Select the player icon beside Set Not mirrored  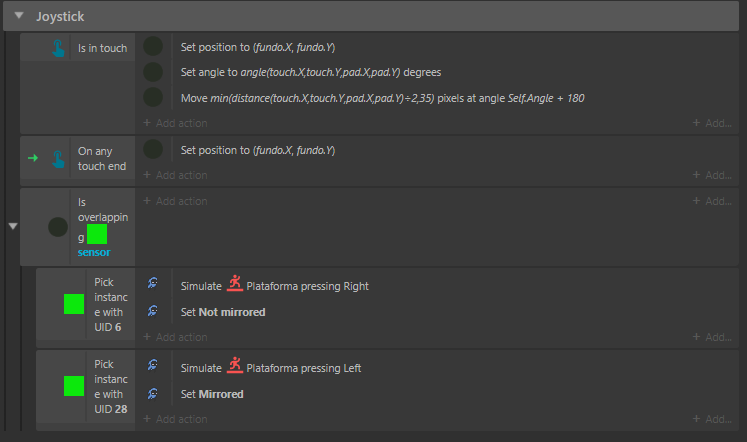point(152,311)
